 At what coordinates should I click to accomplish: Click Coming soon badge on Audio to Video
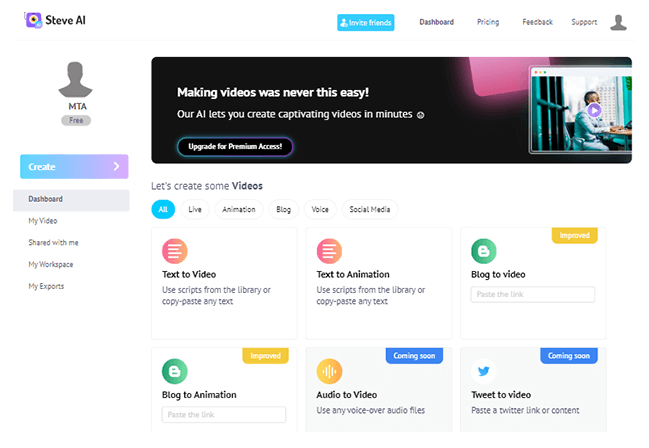(x=414, y=356)
